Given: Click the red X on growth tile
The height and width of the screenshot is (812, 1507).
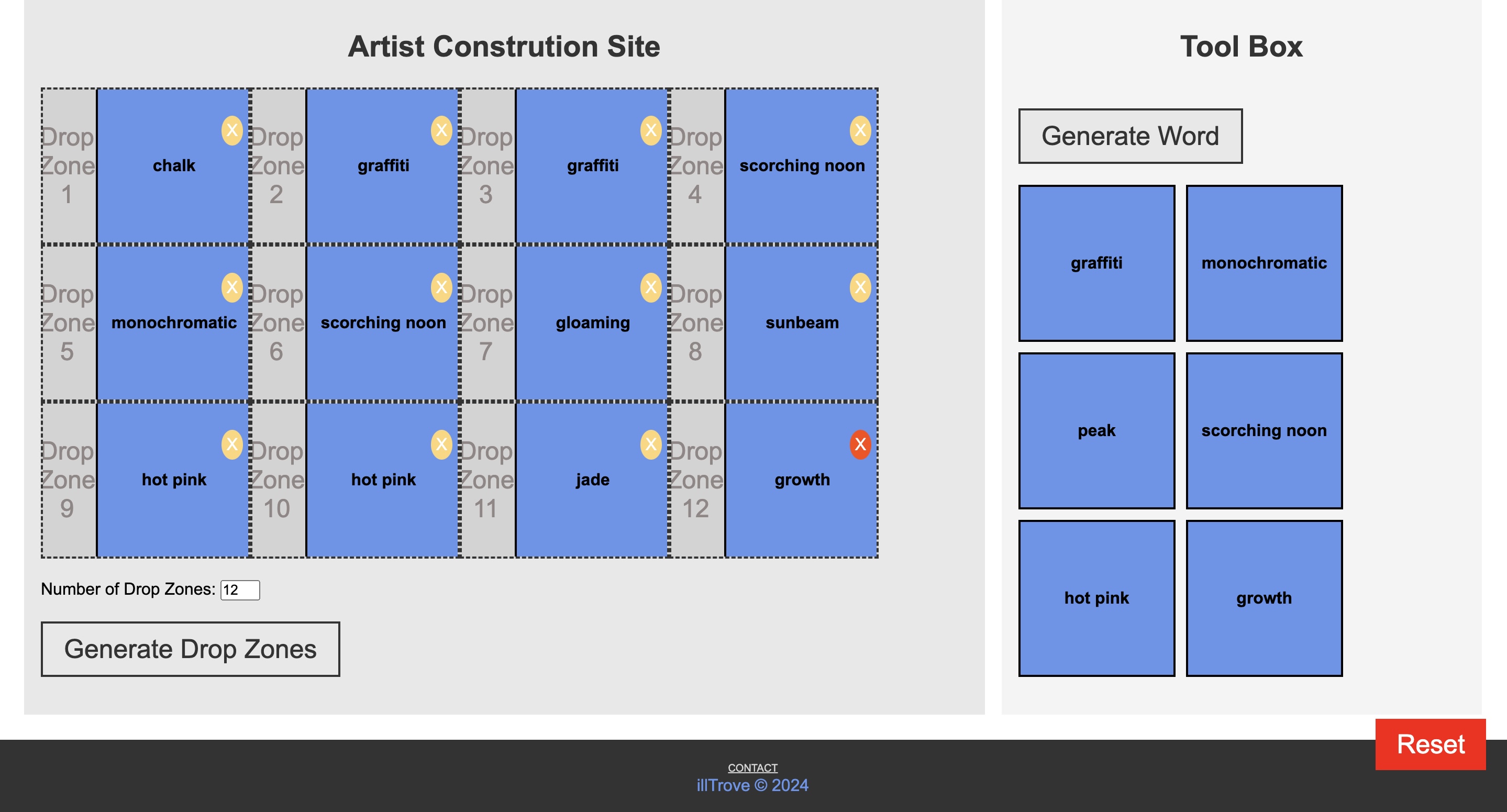Looking at the screenshot, I should pos(860,444).
